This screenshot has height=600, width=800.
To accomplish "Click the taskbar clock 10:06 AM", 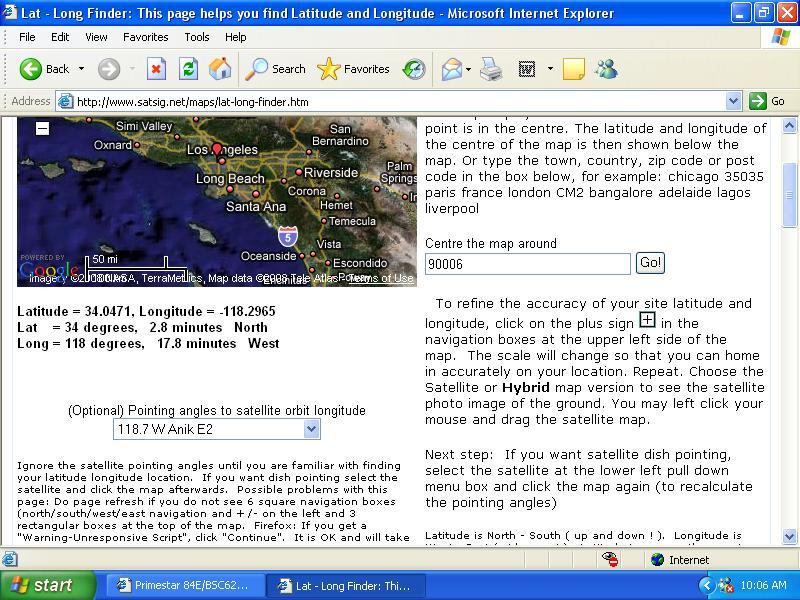I will pos(763,585).
